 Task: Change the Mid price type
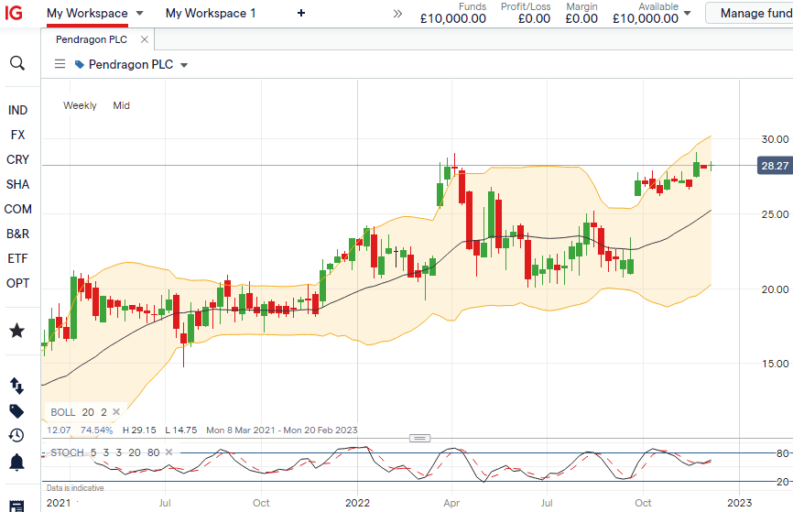121,105
